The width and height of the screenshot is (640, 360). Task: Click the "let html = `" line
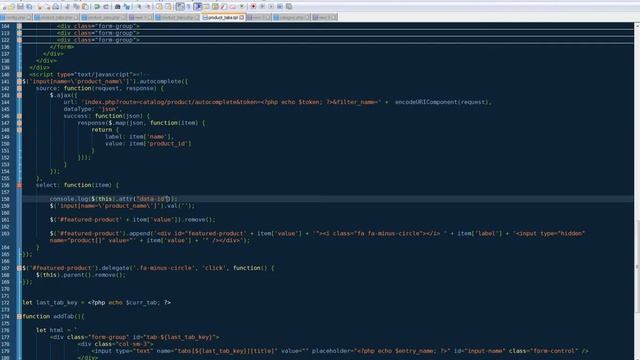[x=56, y=330]
